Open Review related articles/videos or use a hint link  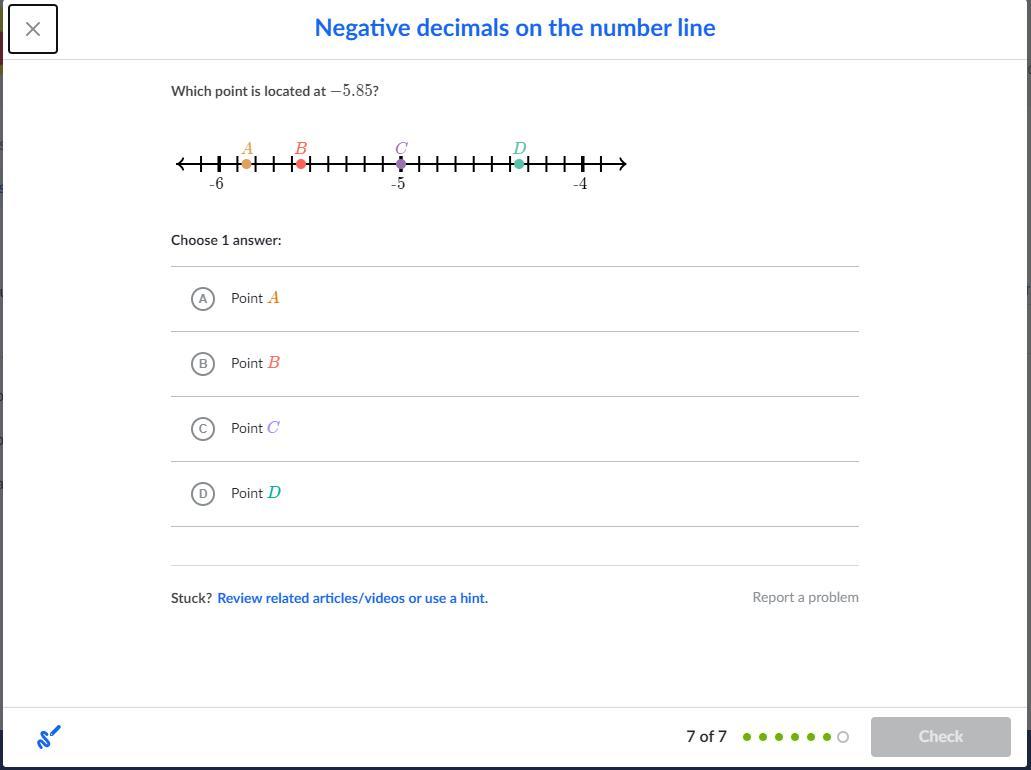click(x=352, y=598)
